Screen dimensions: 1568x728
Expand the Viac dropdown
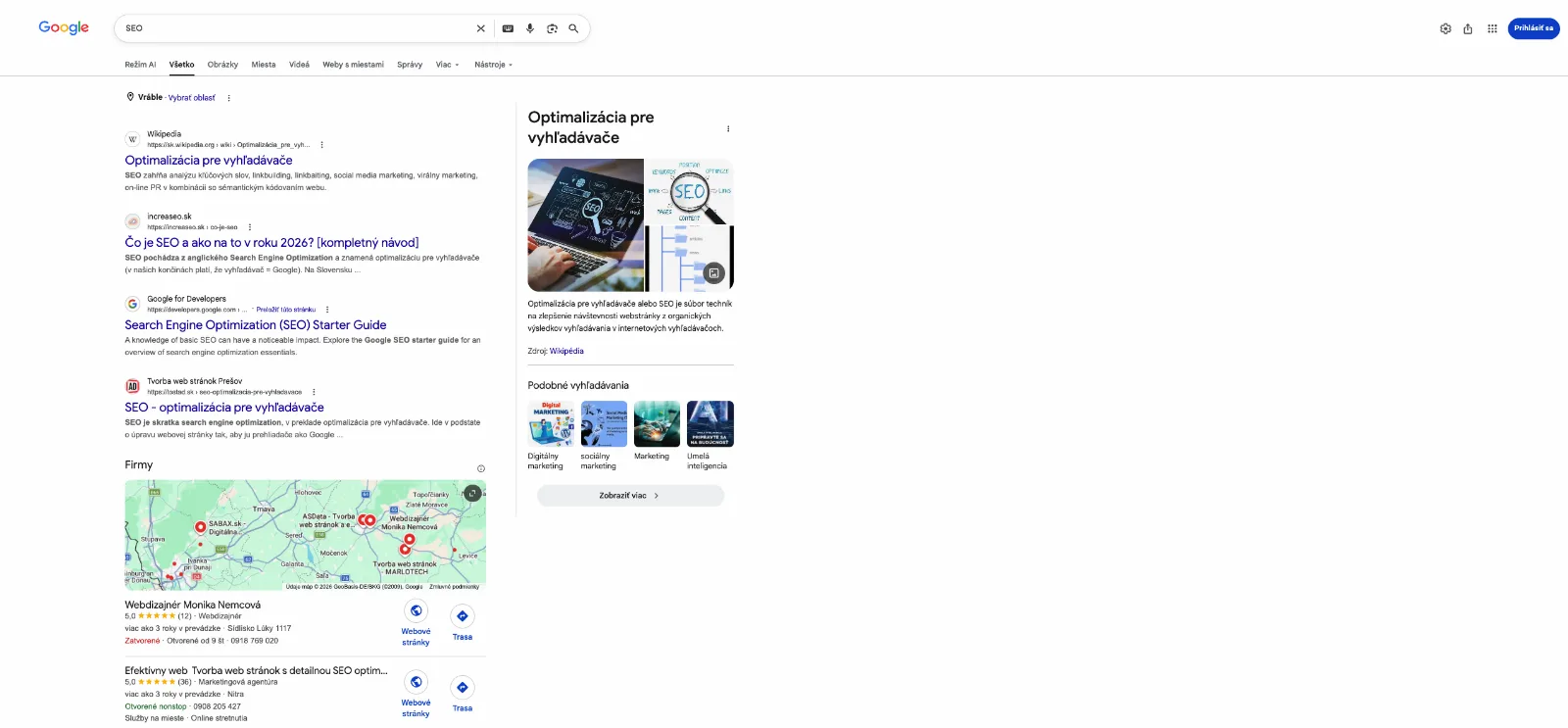[x=447, y=65]
